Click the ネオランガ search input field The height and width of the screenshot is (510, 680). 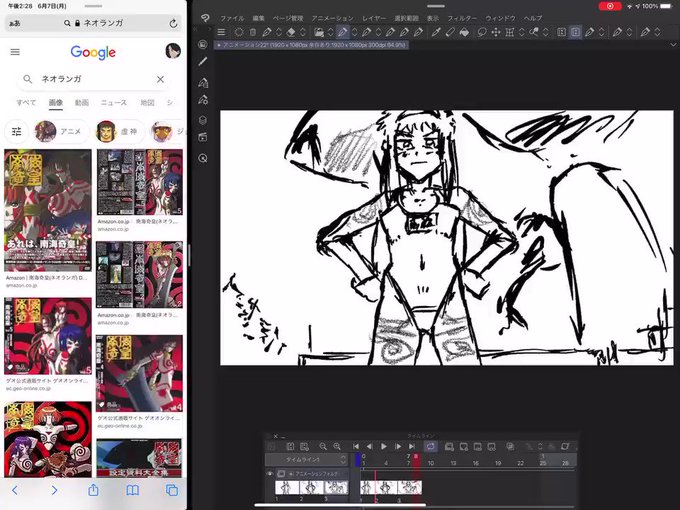93,79
